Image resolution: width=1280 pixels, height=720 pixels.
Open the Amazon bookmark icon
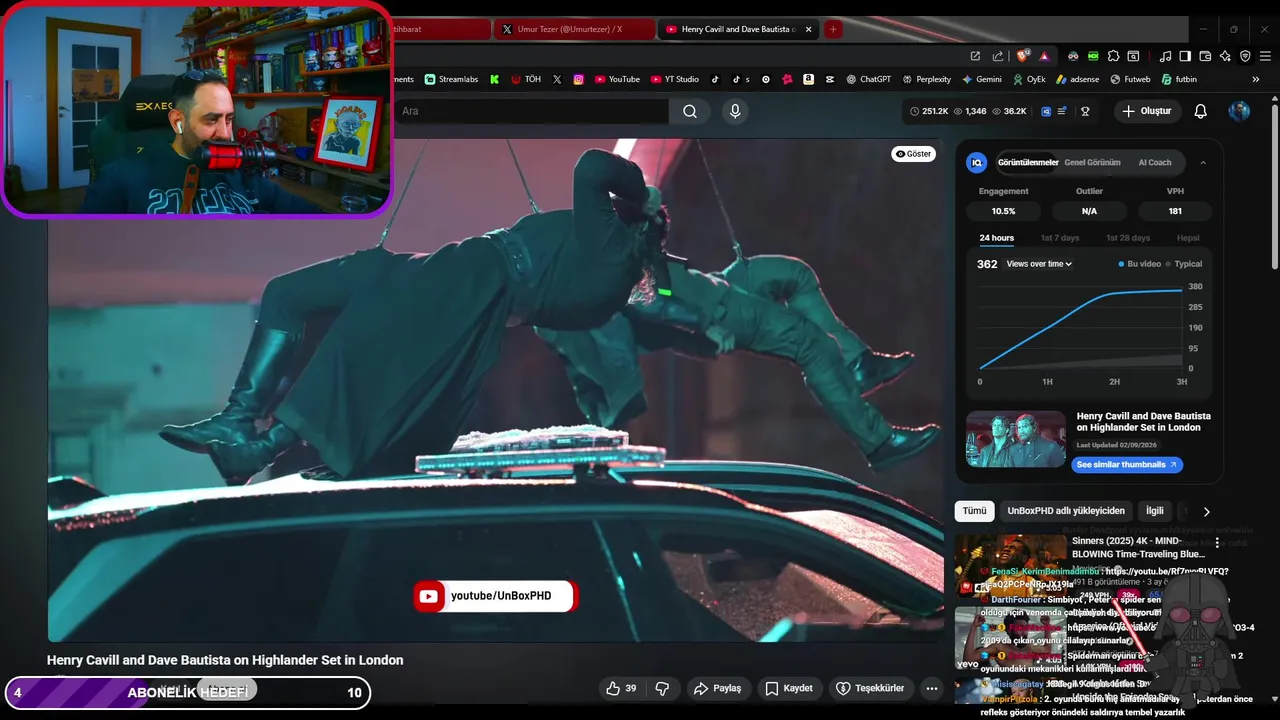808,79
